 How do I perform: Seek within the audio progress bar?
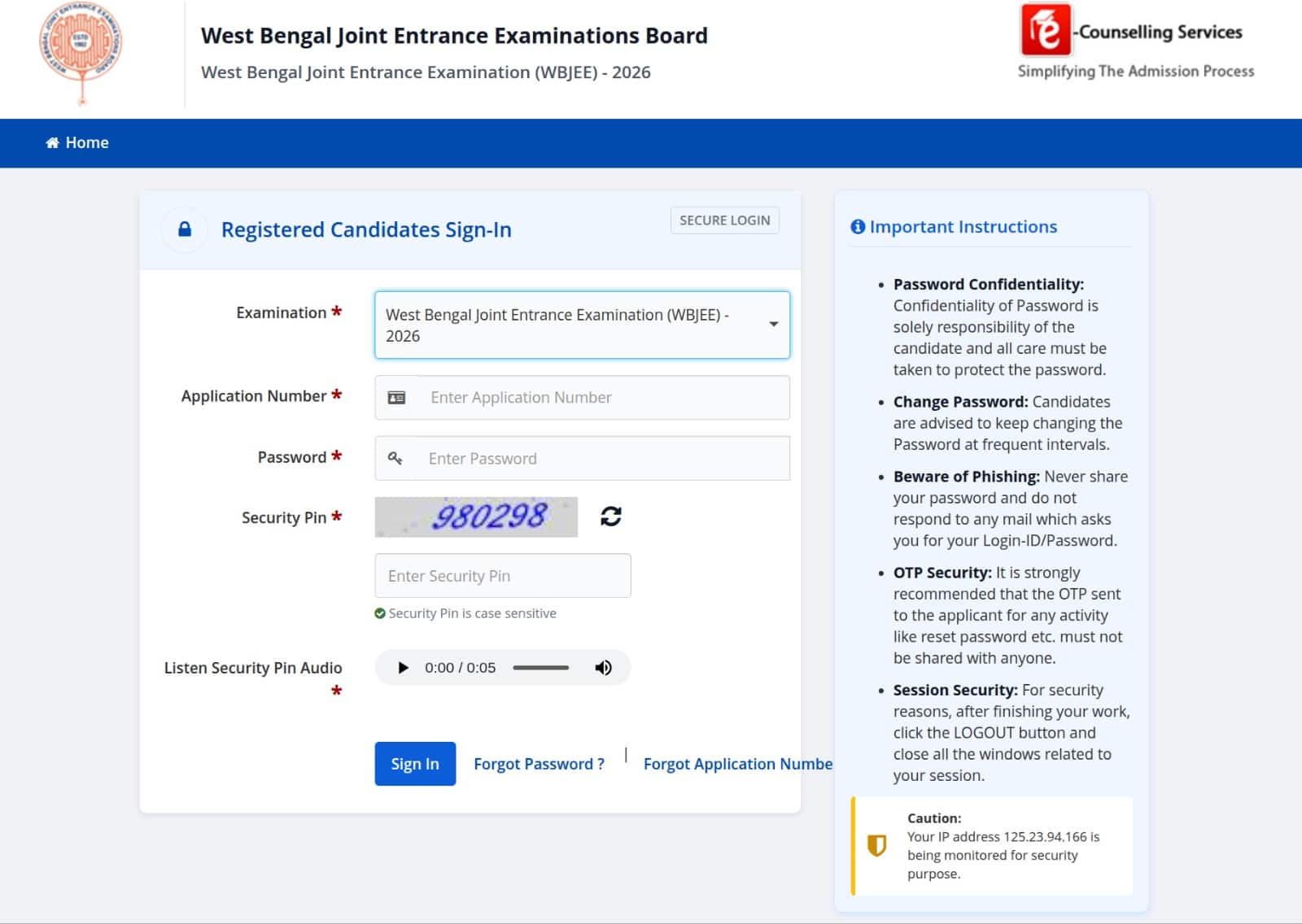[x=540, y=668]
